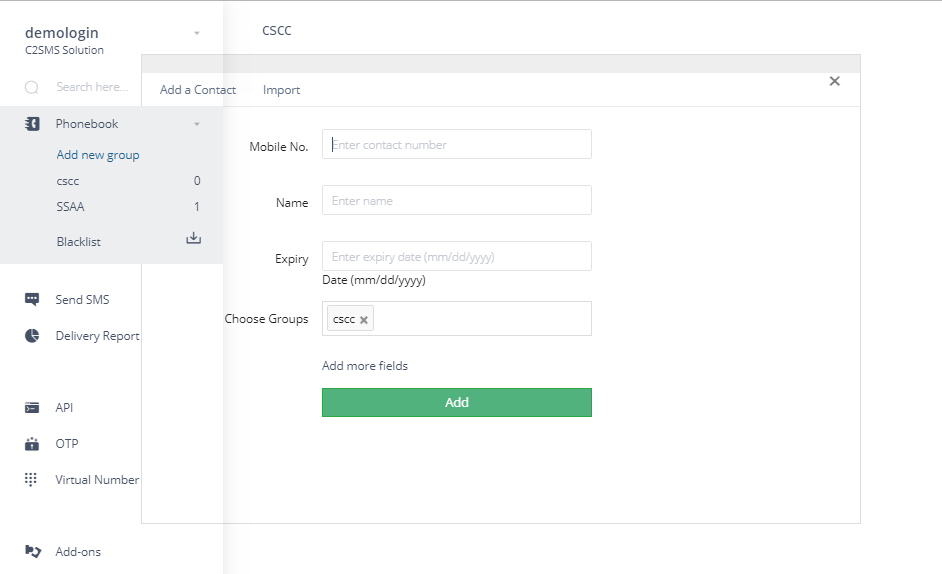Click the Send SMS chat bubble icon
Image resolution: width=942 pixels, height=574 pixels.
(x=32, y=299)
